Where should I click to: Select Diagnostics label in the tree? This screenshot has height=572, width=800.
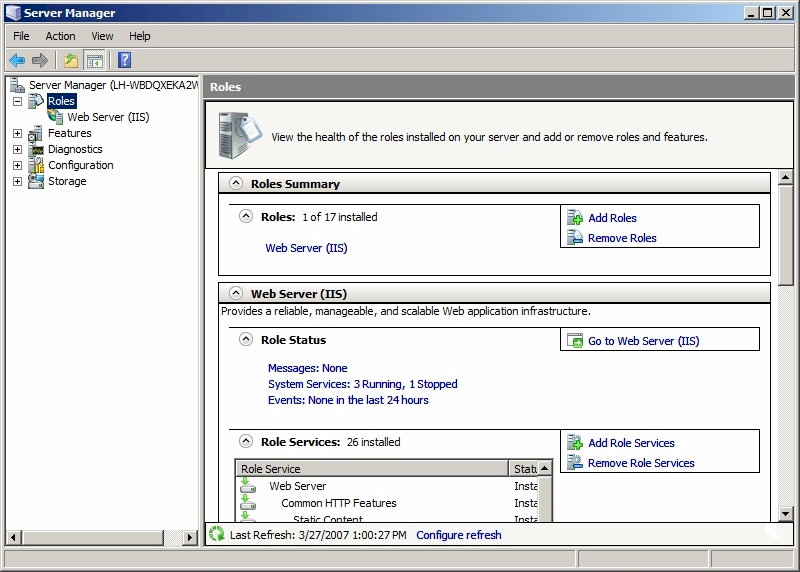pyautogui.click(x=75, y=149)
